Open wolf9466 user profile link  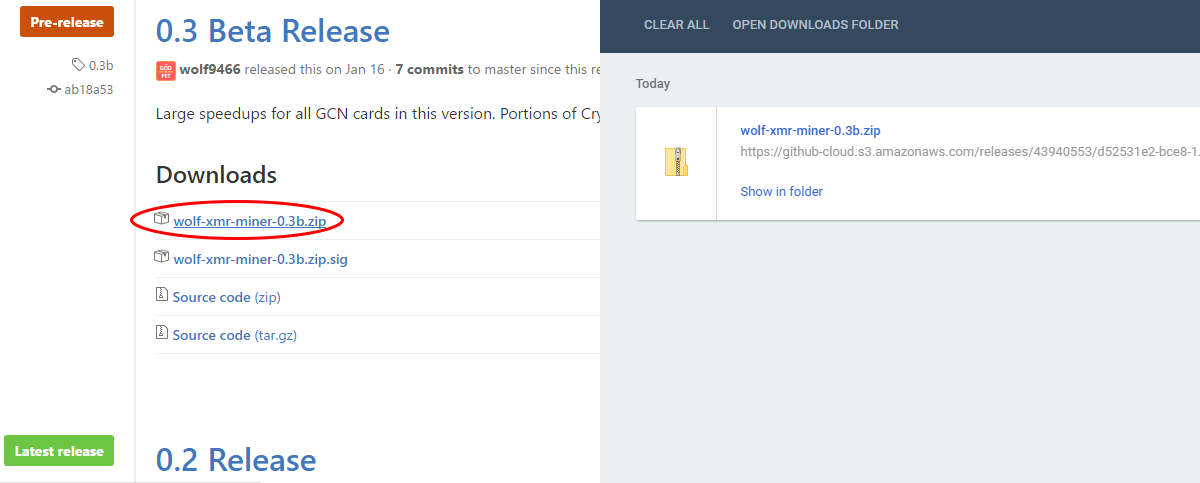[210, 70]
